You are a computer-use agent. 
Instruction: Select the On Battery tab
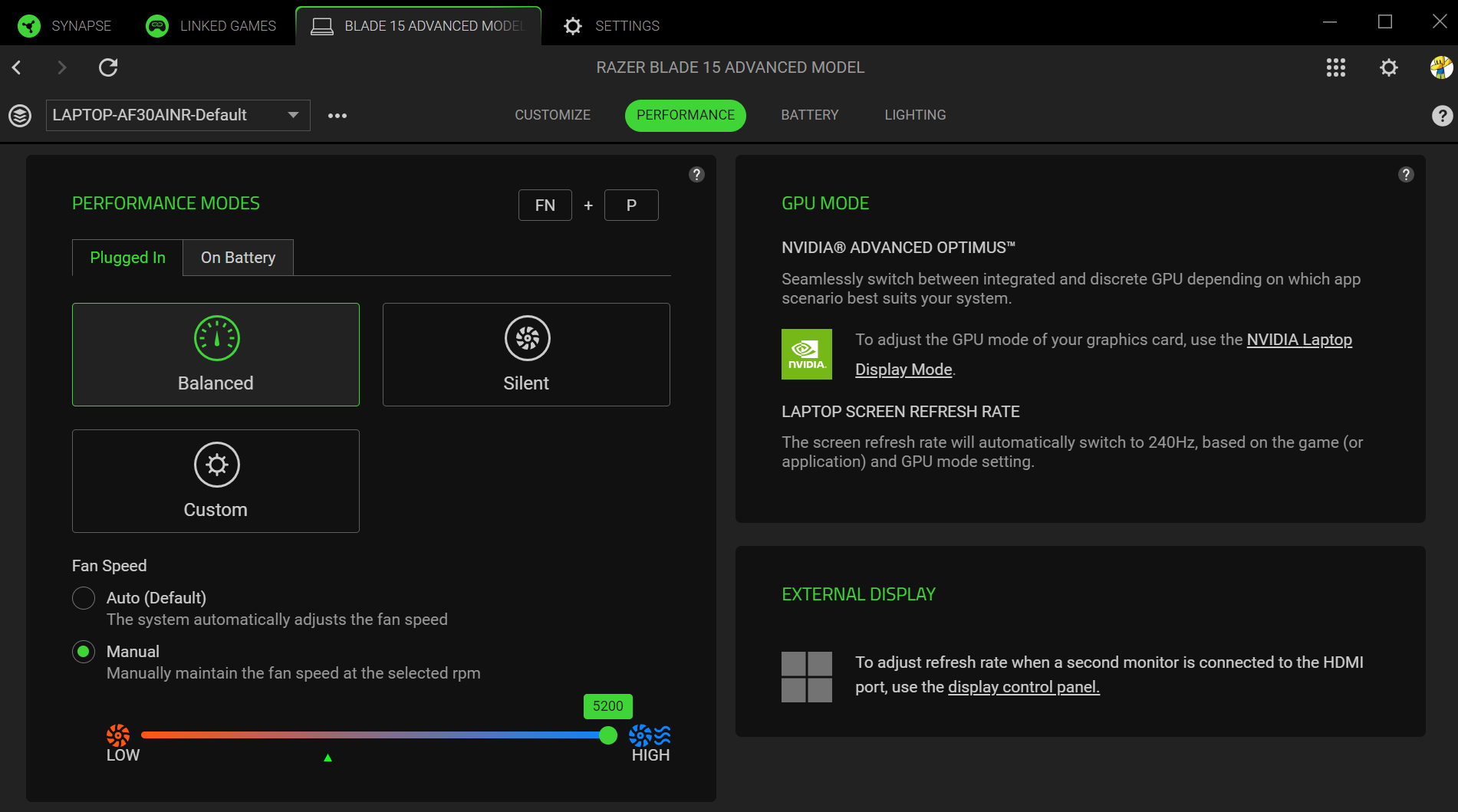(x=238, y=258)
